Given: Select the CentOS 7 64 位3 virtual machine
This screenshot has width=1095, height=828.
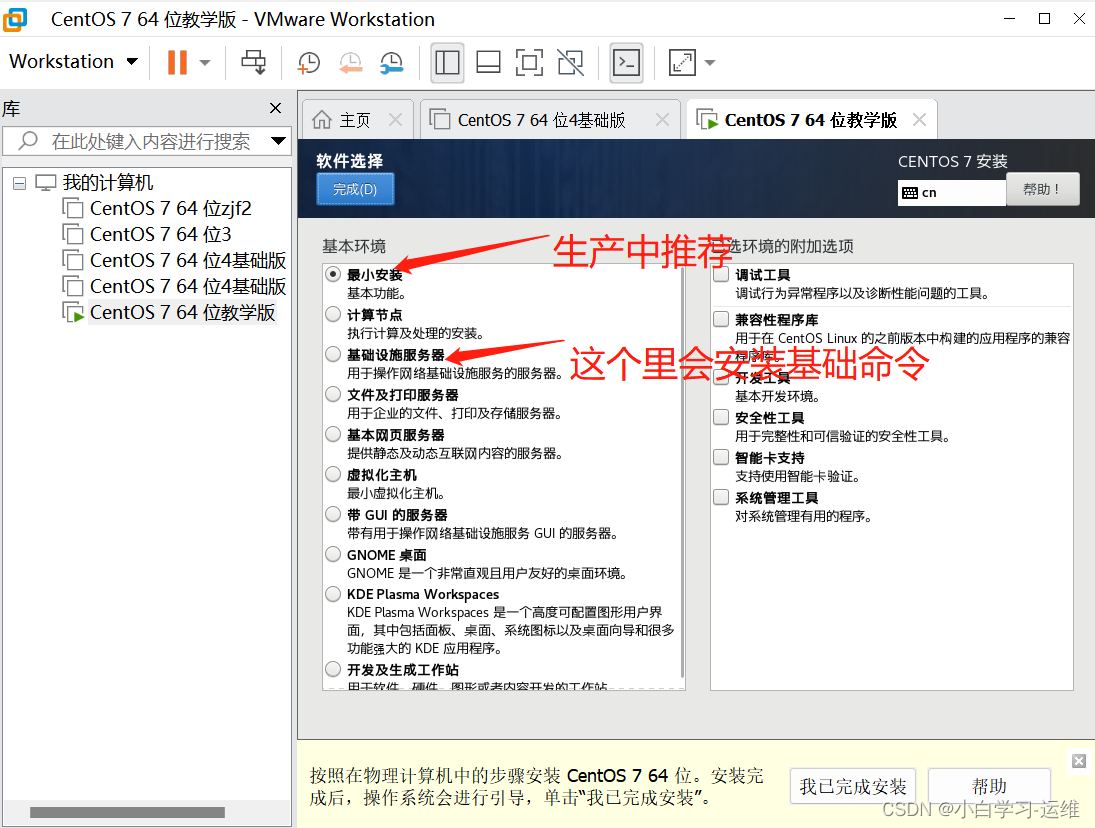Looking at the screenshot, I should (x=161, y=235).
